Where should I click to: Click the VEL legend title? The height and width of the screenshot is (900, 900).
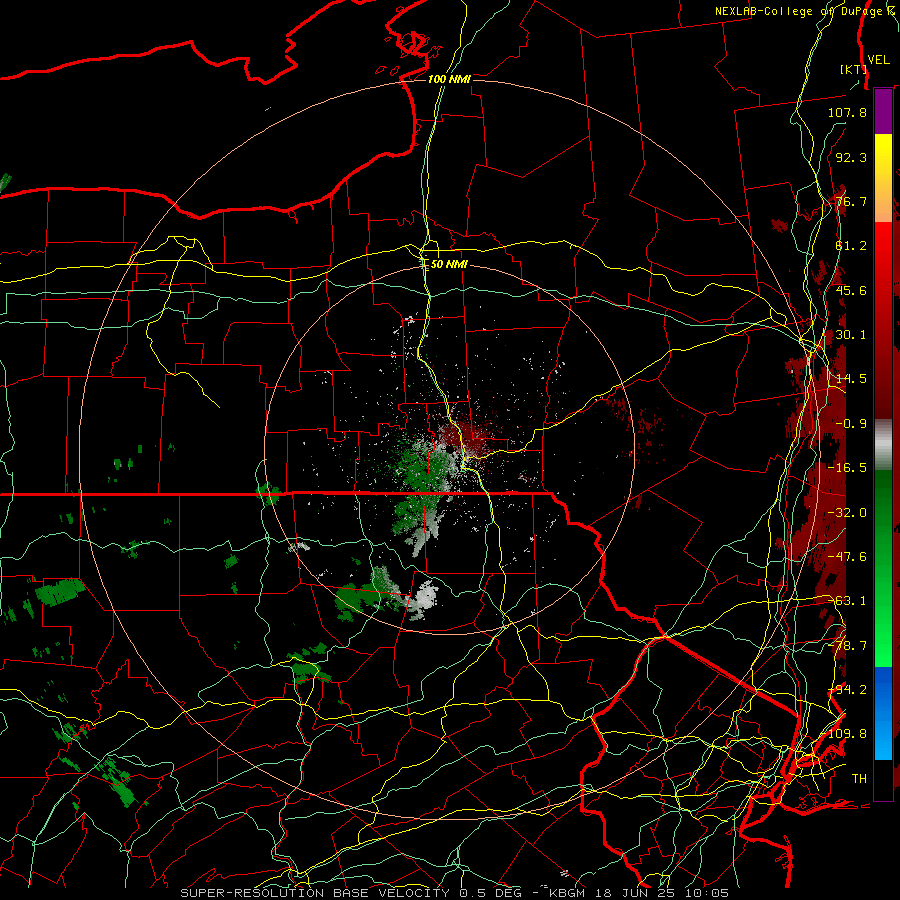click(879, 60)
